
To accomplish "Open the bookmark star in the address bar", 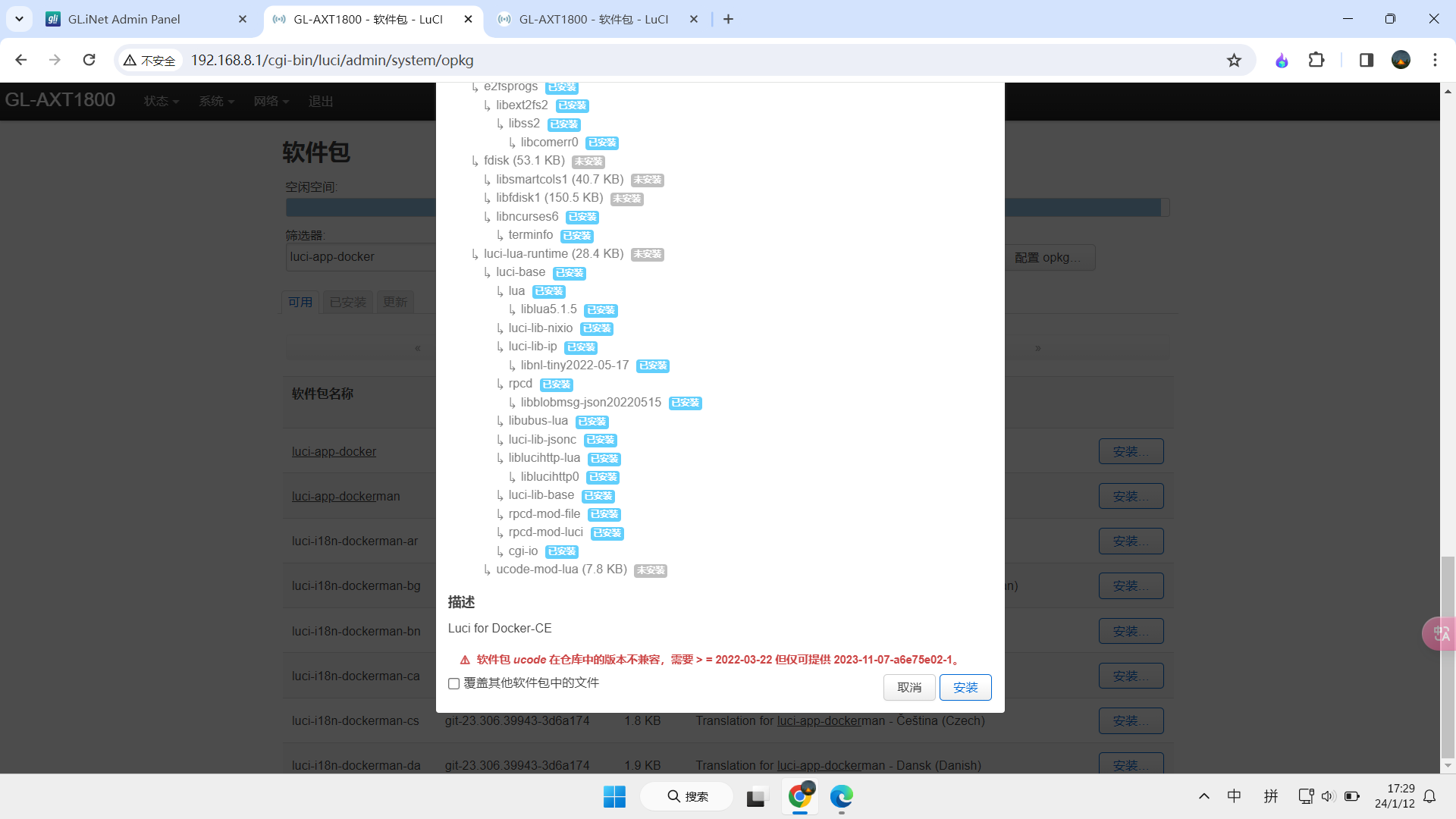I will [x=1235, y=60].
